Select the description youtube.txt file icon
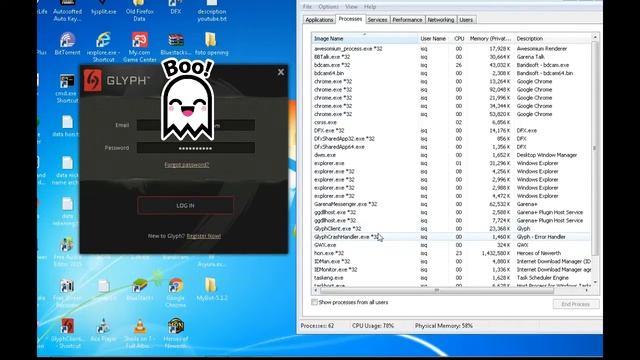This screenshot has width=640, height=360. click(211, 11)
